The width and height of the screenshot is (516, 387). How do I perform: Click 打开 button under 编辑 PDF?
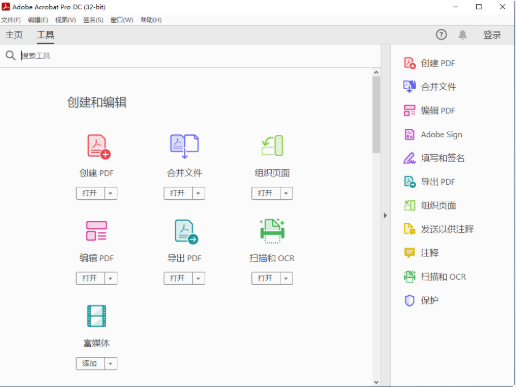coord(90,278)
